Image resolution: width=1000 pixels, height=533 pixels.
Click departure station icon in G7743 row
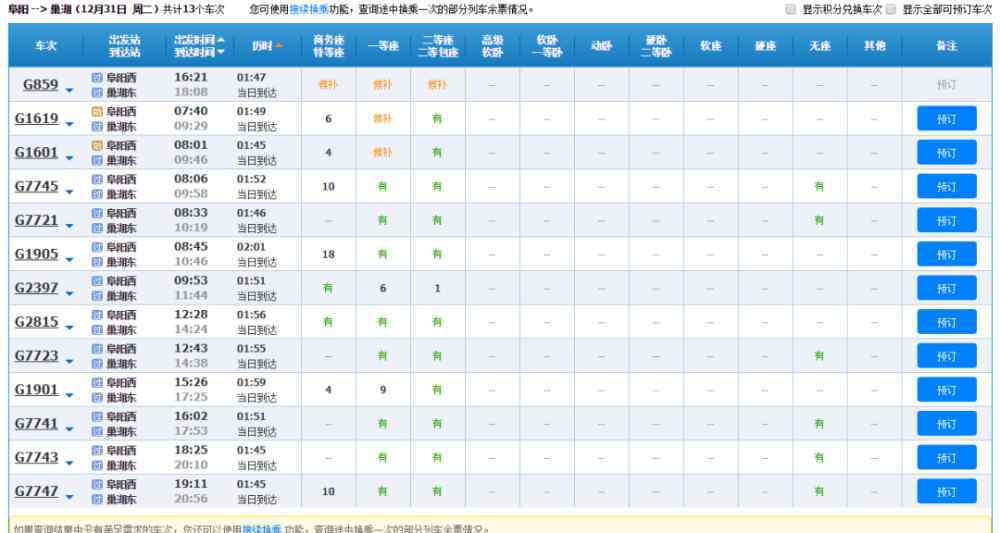tap(97, 450)
